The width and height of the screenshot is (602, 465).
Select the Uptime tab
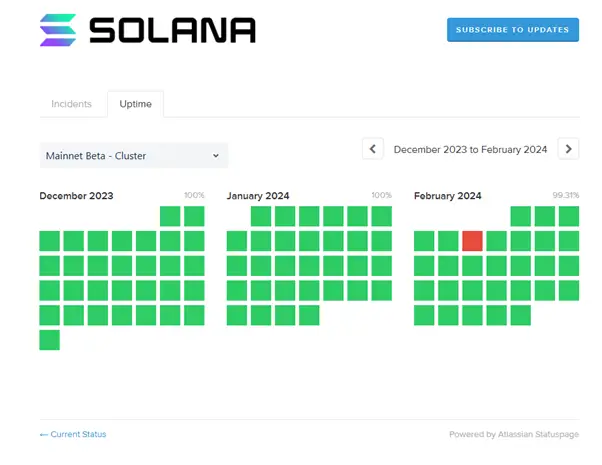point(136,104)
